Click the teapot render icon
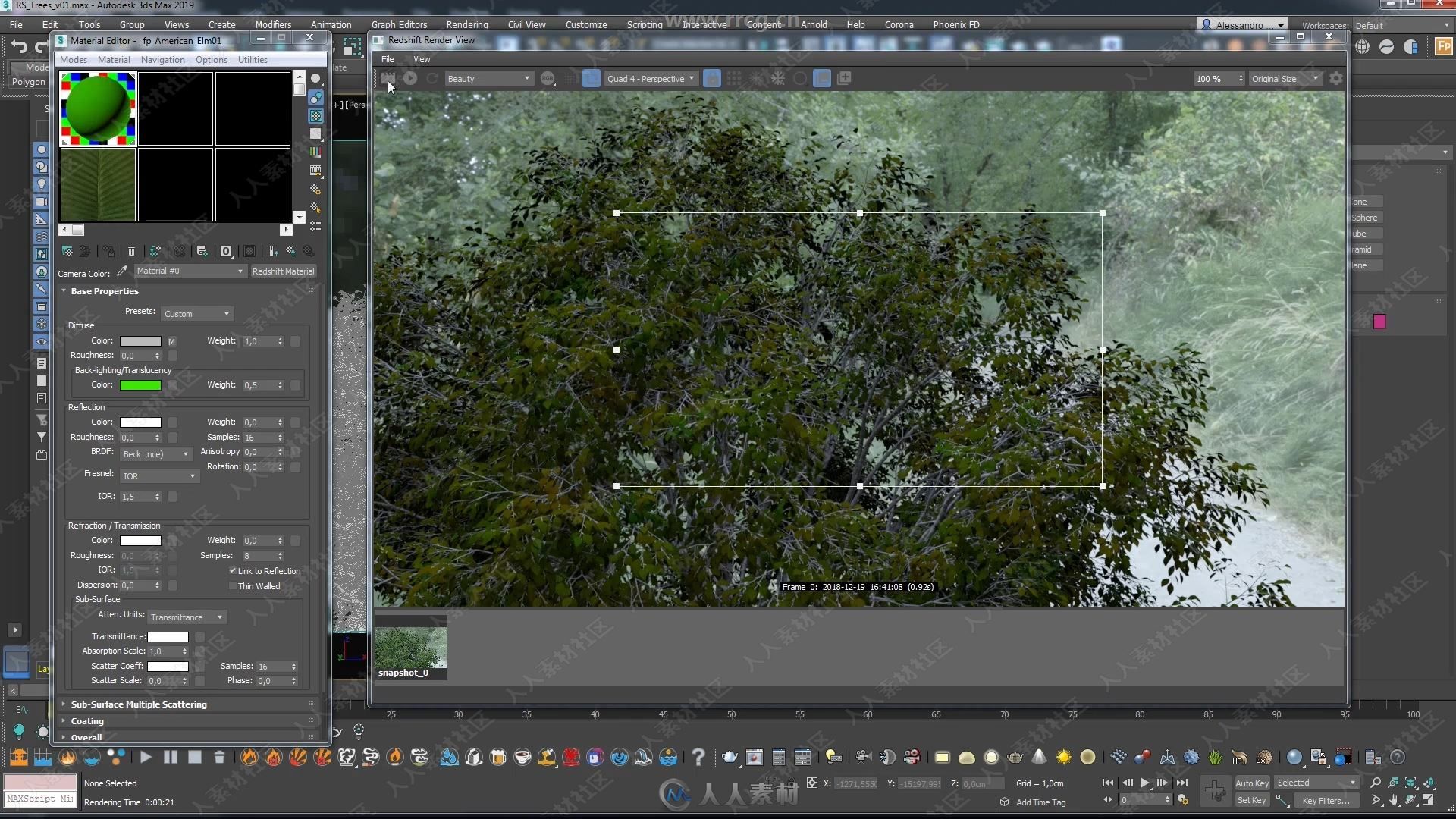 click(x=730, y=757)
